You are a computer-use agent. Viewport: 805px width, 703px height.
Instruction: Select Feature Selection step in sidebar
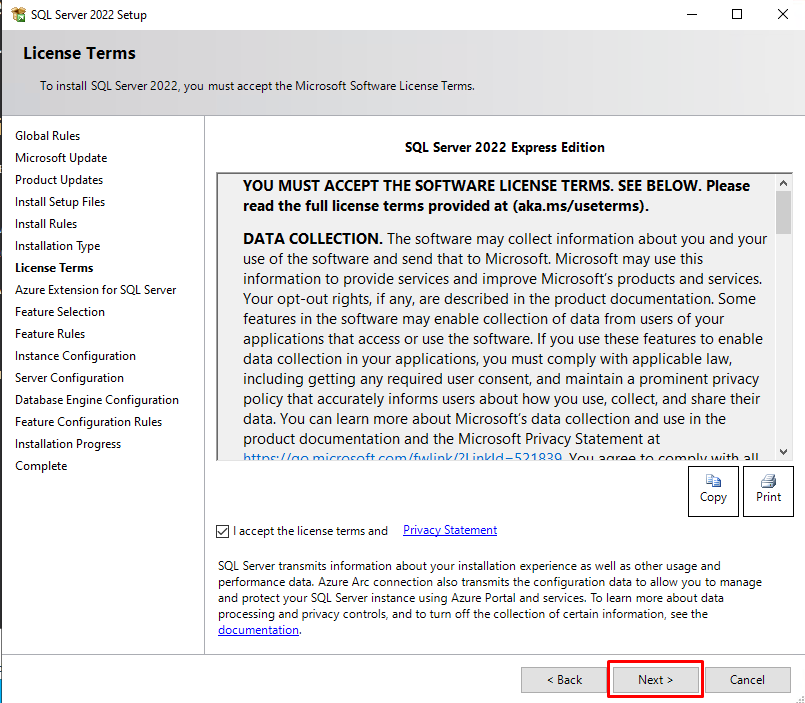tap(59, 312)
